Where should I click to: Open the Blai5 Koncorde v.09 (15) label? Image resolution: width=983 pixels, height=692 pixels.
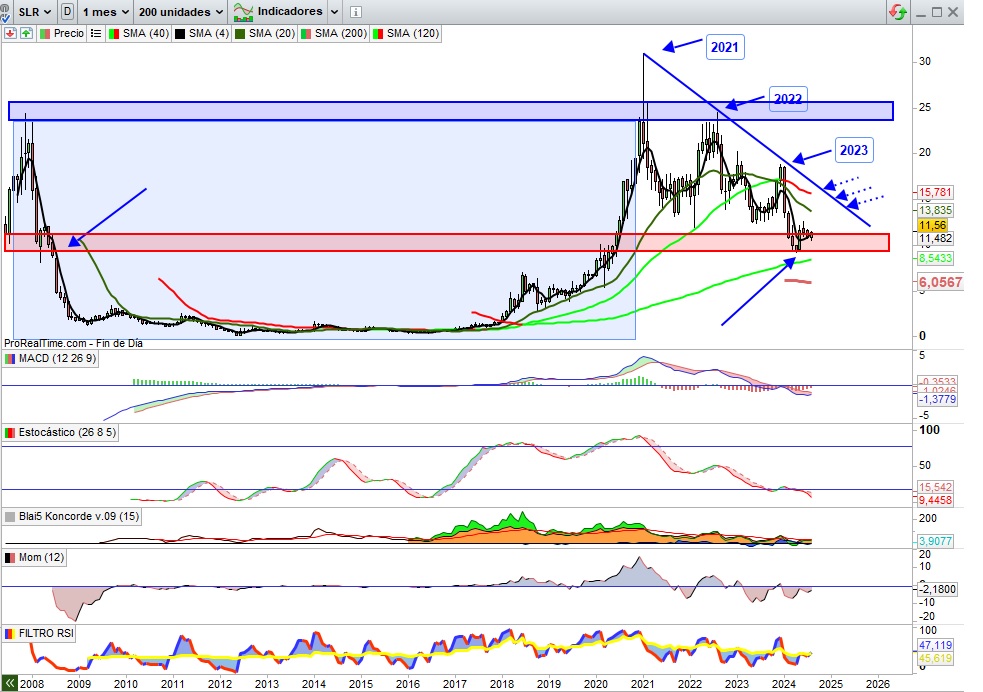71,516
